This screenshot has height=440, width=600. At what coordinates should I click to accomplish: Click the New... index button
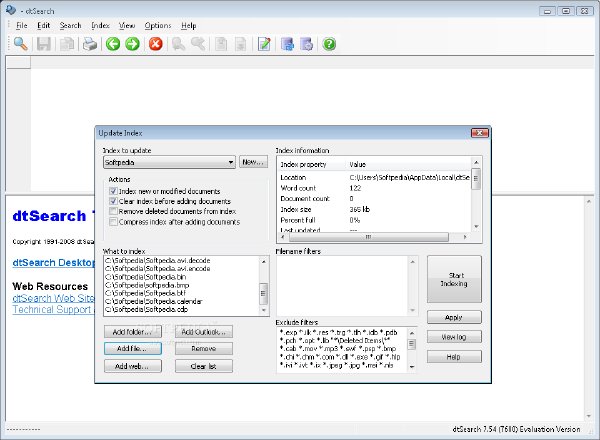pyautogui.click(x=253, y=162)
